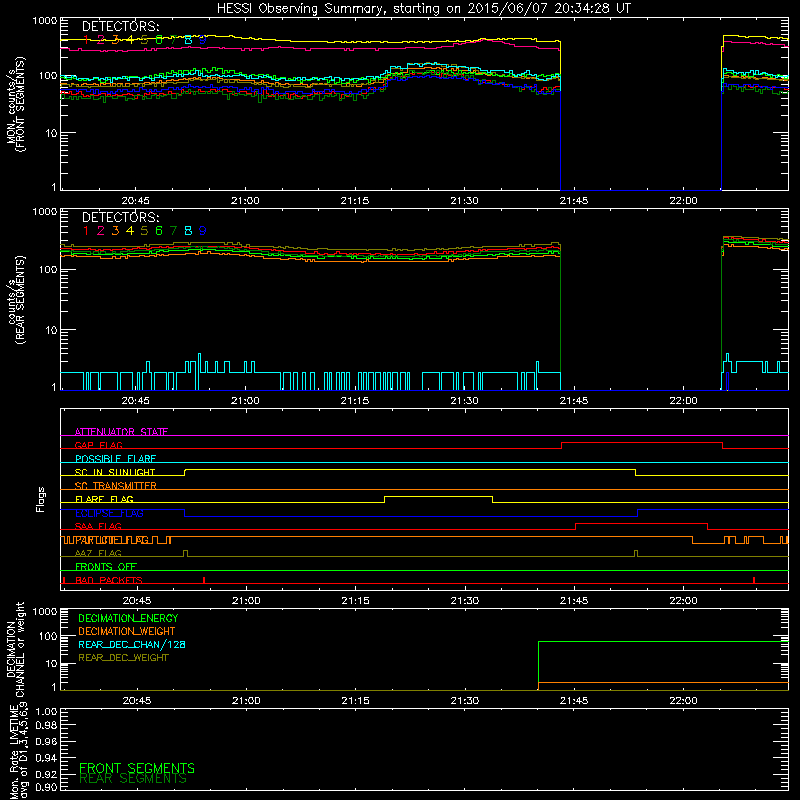The width and height of the screenshot is (800, 800).
Task: Select green detector 6 in rear segments legend
Action: [159, 231]
